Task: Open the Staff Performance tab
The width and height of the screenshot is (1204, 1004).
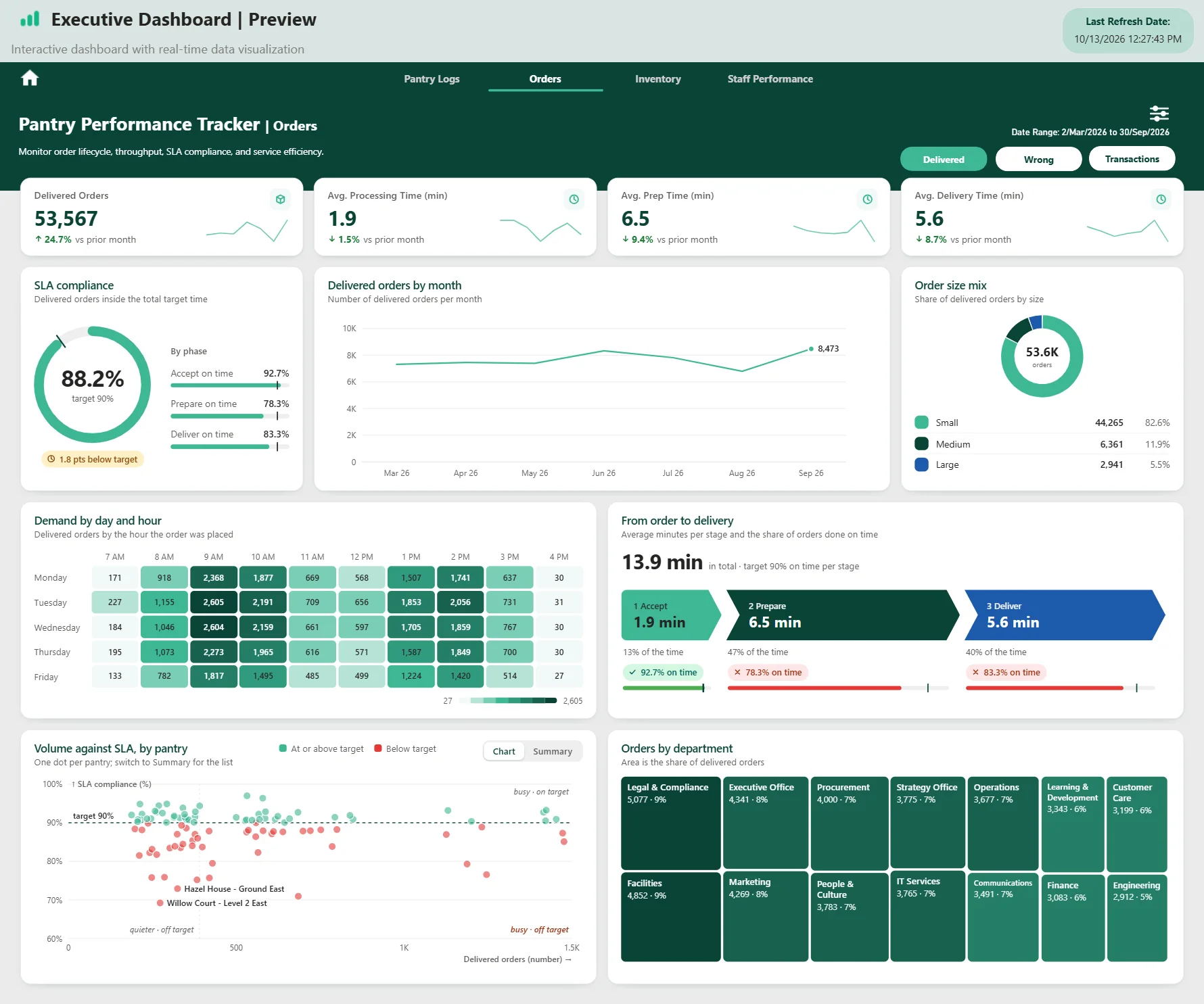Action: (x=770, y=79)
